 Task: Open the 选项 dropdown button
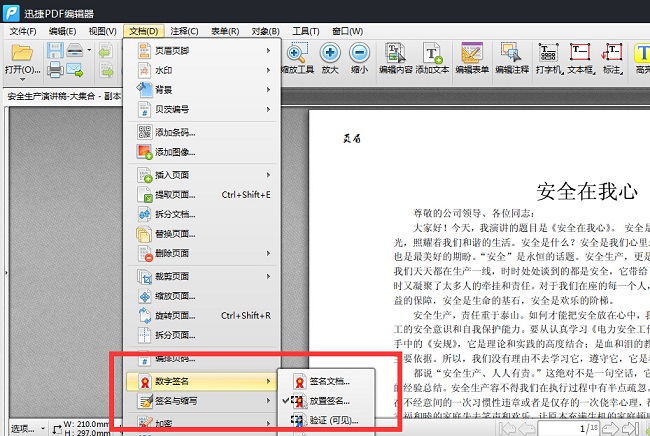(x=28, y=429)
